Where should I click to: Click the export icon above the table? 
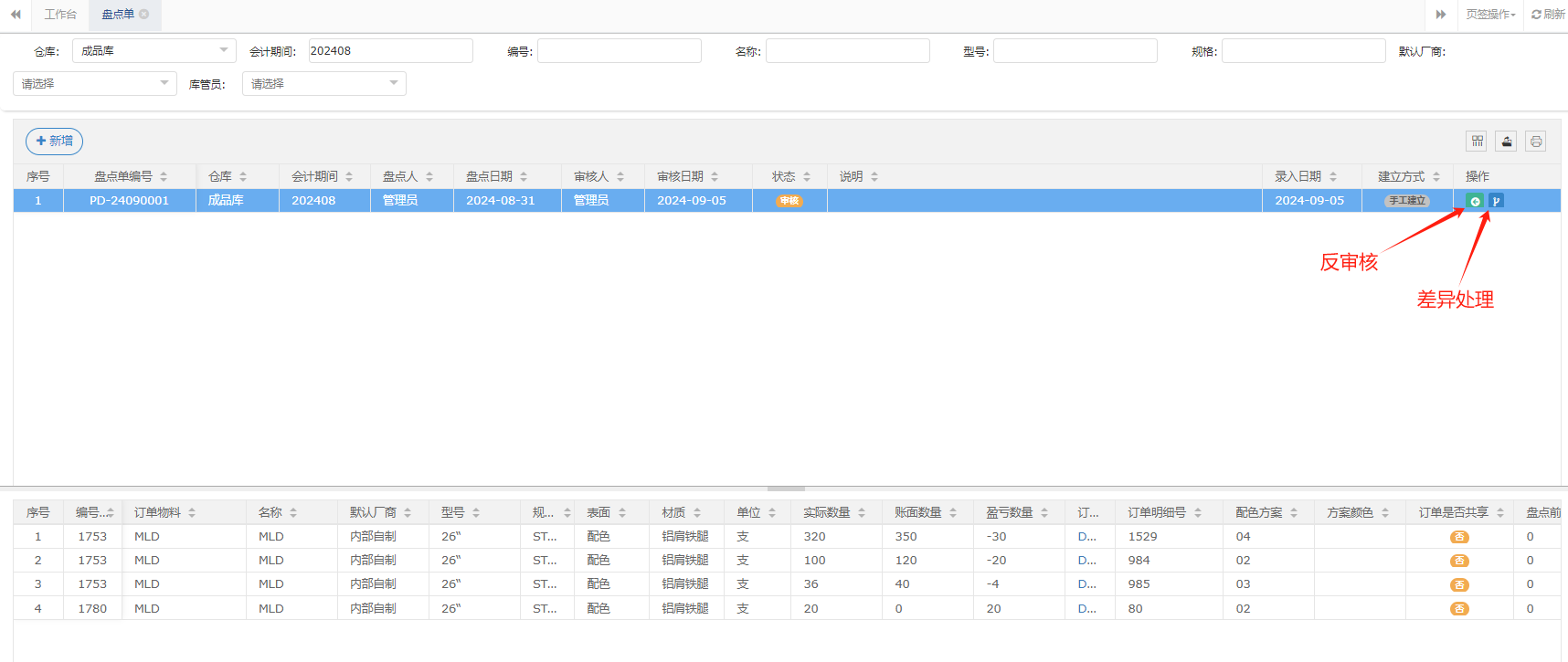pyautogui.click(x=1506, y=141)
